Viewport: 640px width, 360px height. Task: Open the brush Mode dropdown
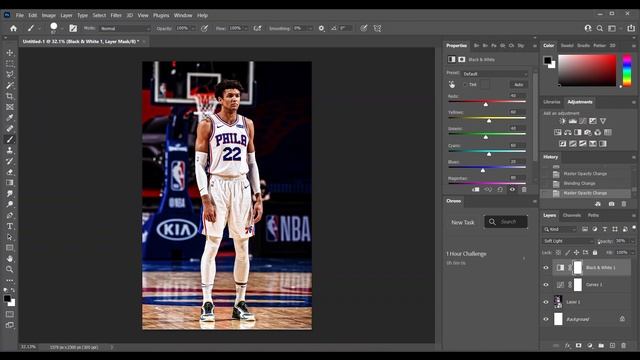[x=125, y=29]
